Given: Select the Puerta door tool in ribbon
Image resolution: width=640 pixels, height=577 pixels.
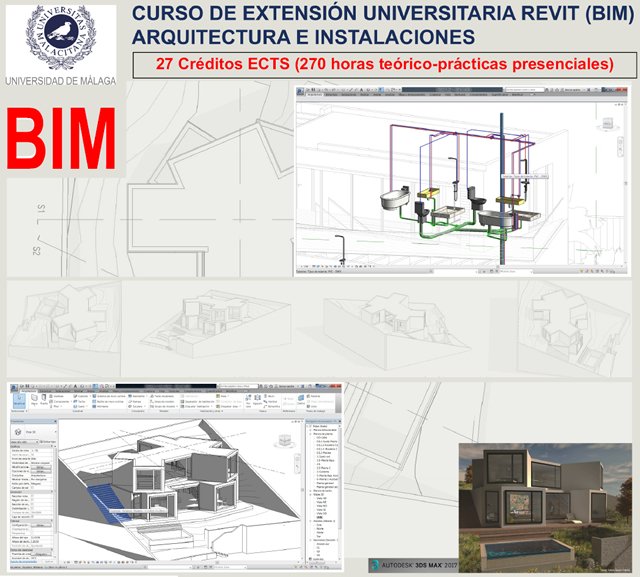Looking at the screenshot, I should coord(44,399).
